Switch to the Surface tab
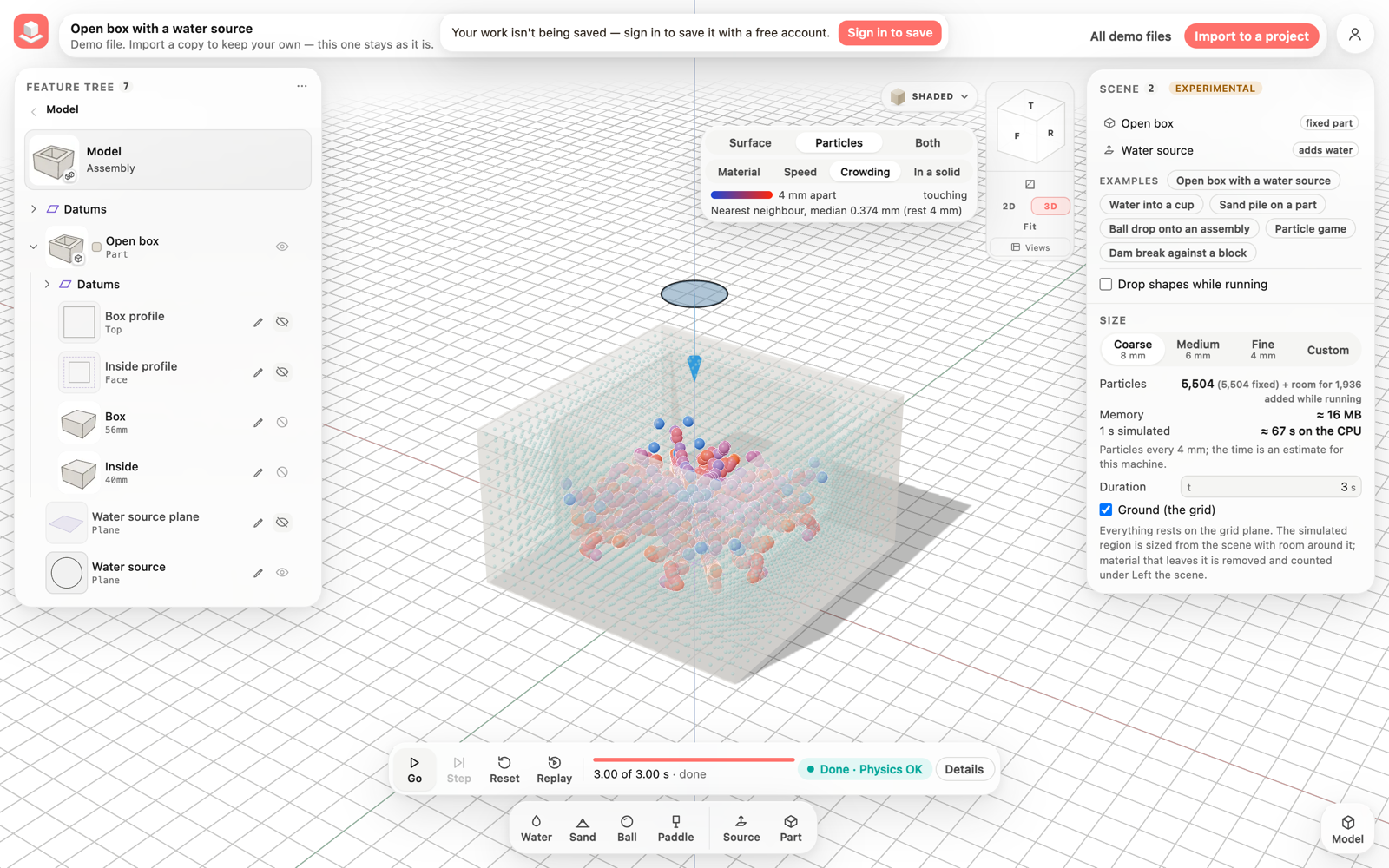This screenshot has width=1389, height=868. (x=750, y=143)
